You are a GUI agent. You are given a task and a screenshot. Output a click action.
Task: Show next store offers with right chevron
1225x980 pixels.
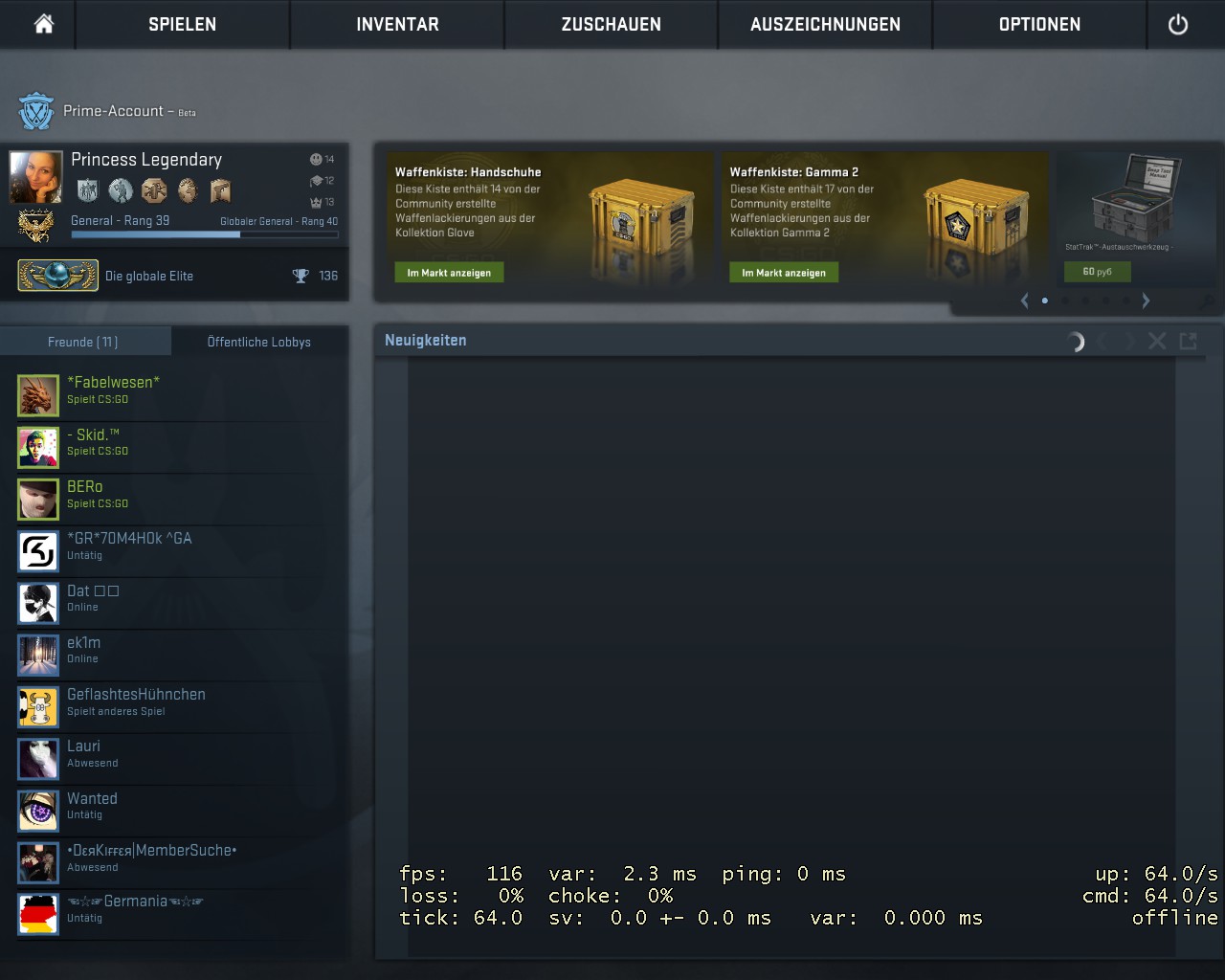pos(1146,301)
